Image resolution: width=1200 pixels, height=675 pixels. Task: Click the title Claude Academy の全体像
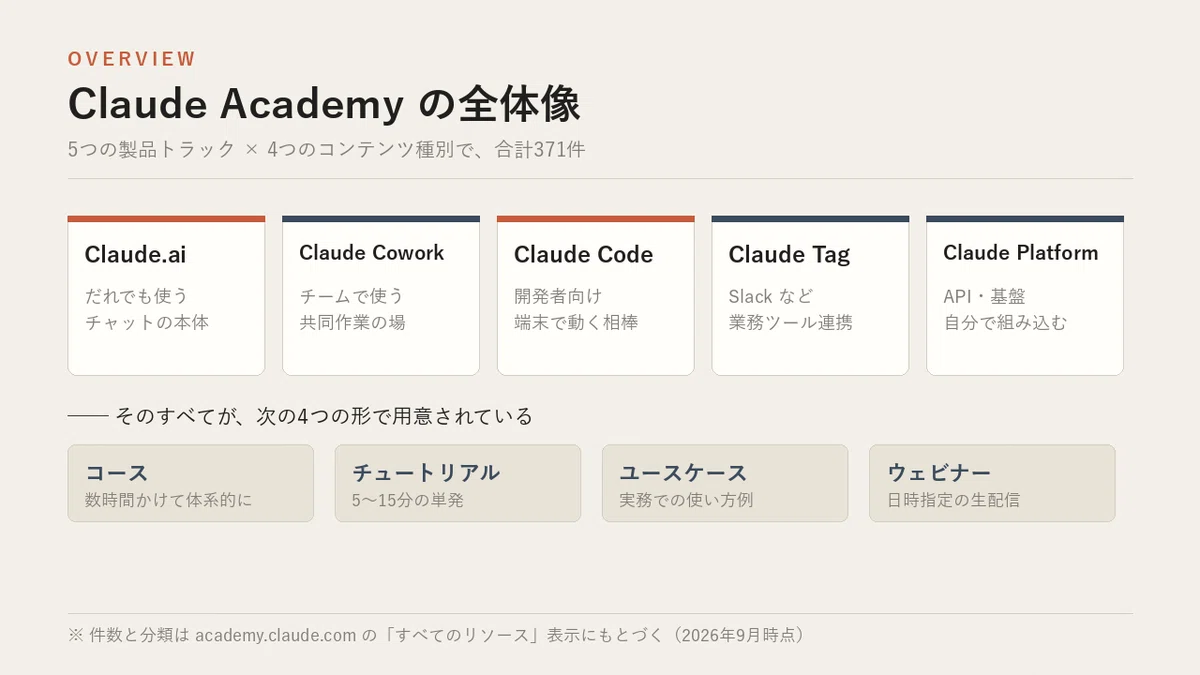click(324, 104)
